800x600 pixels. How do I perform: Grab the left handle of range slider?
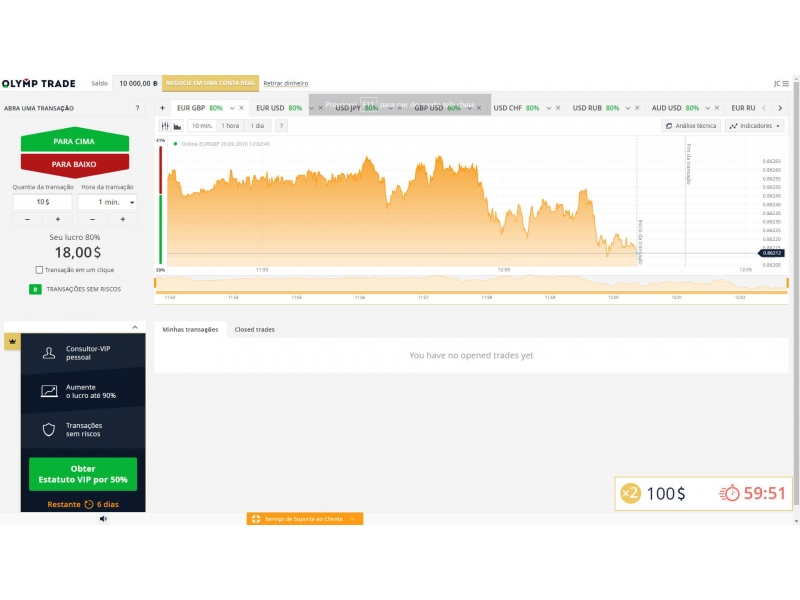point(155,283)
